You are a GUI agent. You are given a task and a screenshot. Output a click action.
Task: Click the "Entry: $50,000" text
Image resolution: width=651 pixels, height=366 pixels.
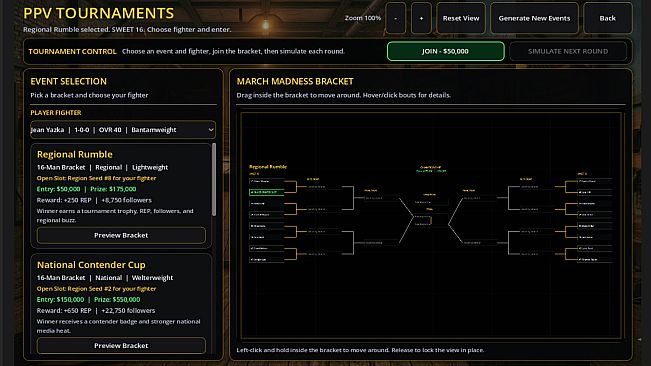[x=59, y=189]
